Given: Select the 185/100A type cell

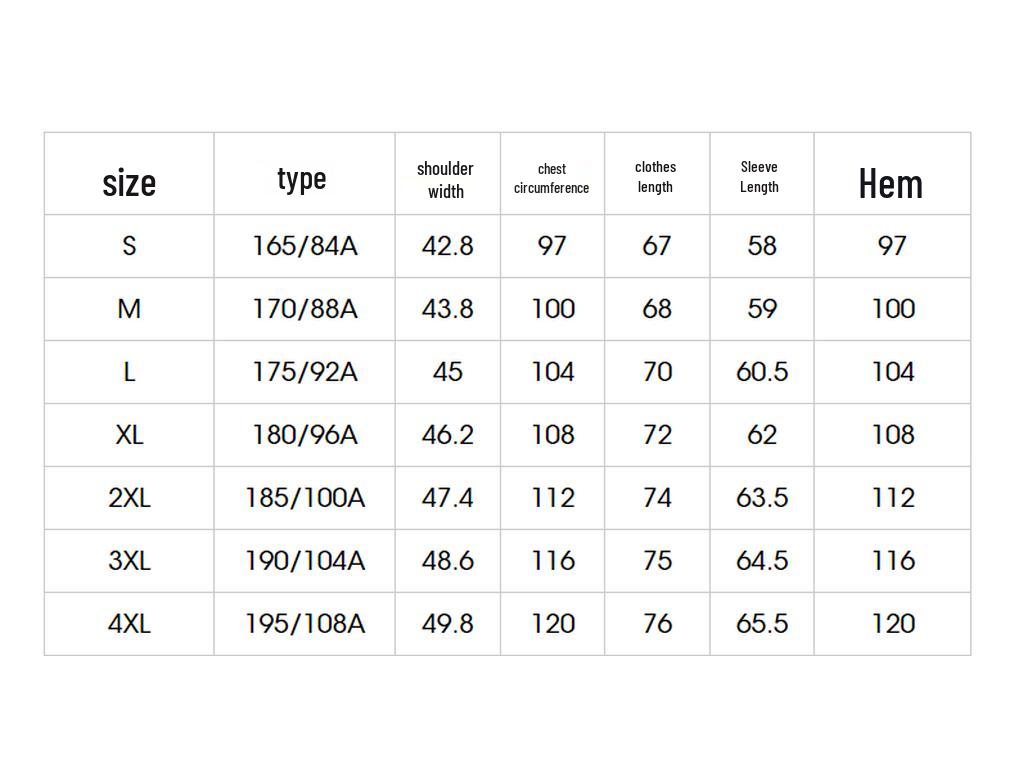Looking at the screenshot, I should pyautogui.click(x=305, y=498).
